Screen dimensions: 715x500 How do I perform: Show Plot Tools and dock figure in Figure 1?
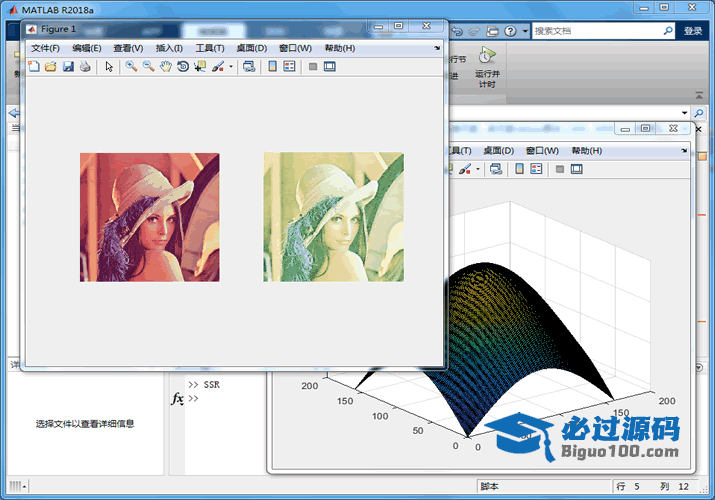(x=330, y=67)
